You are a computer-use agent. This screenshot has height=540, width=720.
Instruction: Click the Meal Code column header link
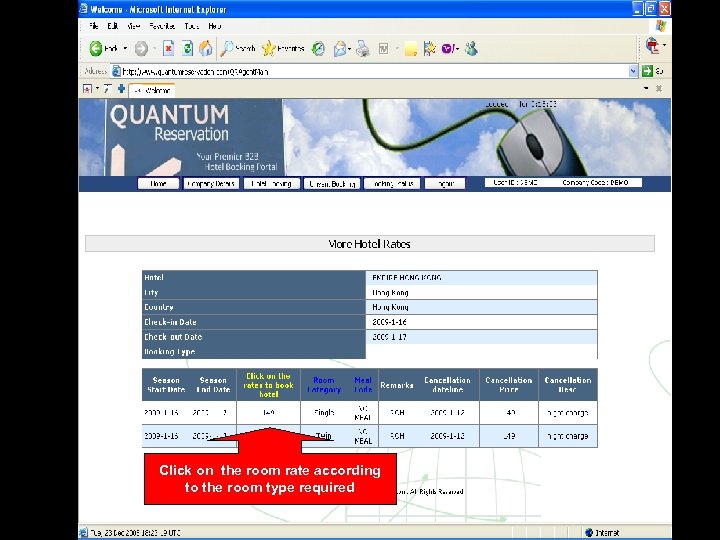pyautogui.click(x=363, y=385)
